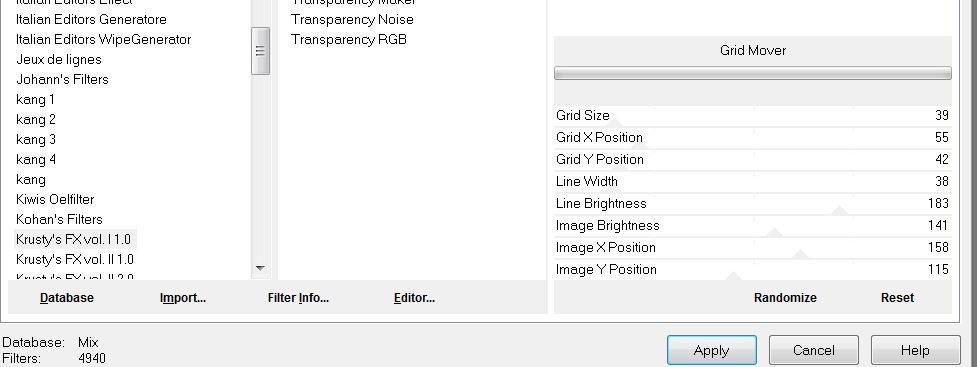Screen dimensions: 977x367
Task: Adjust the Image X Position slider
Action: [753, 247]
